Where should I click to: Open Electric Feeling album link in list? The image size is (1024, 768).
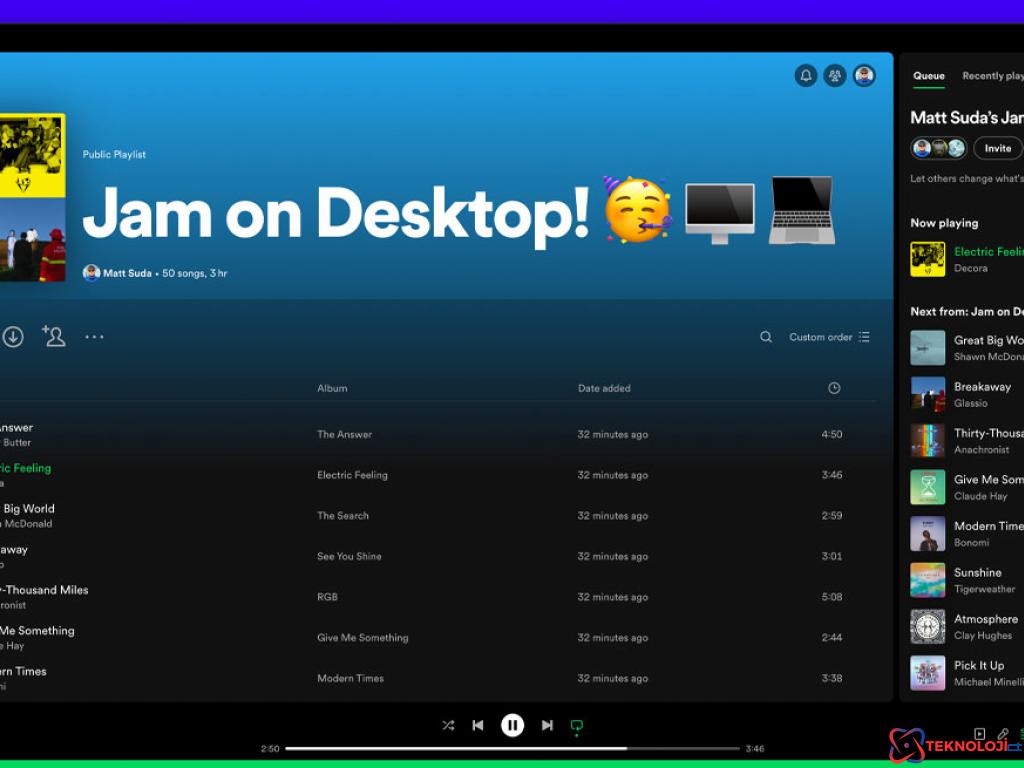(x=352, y=475)
